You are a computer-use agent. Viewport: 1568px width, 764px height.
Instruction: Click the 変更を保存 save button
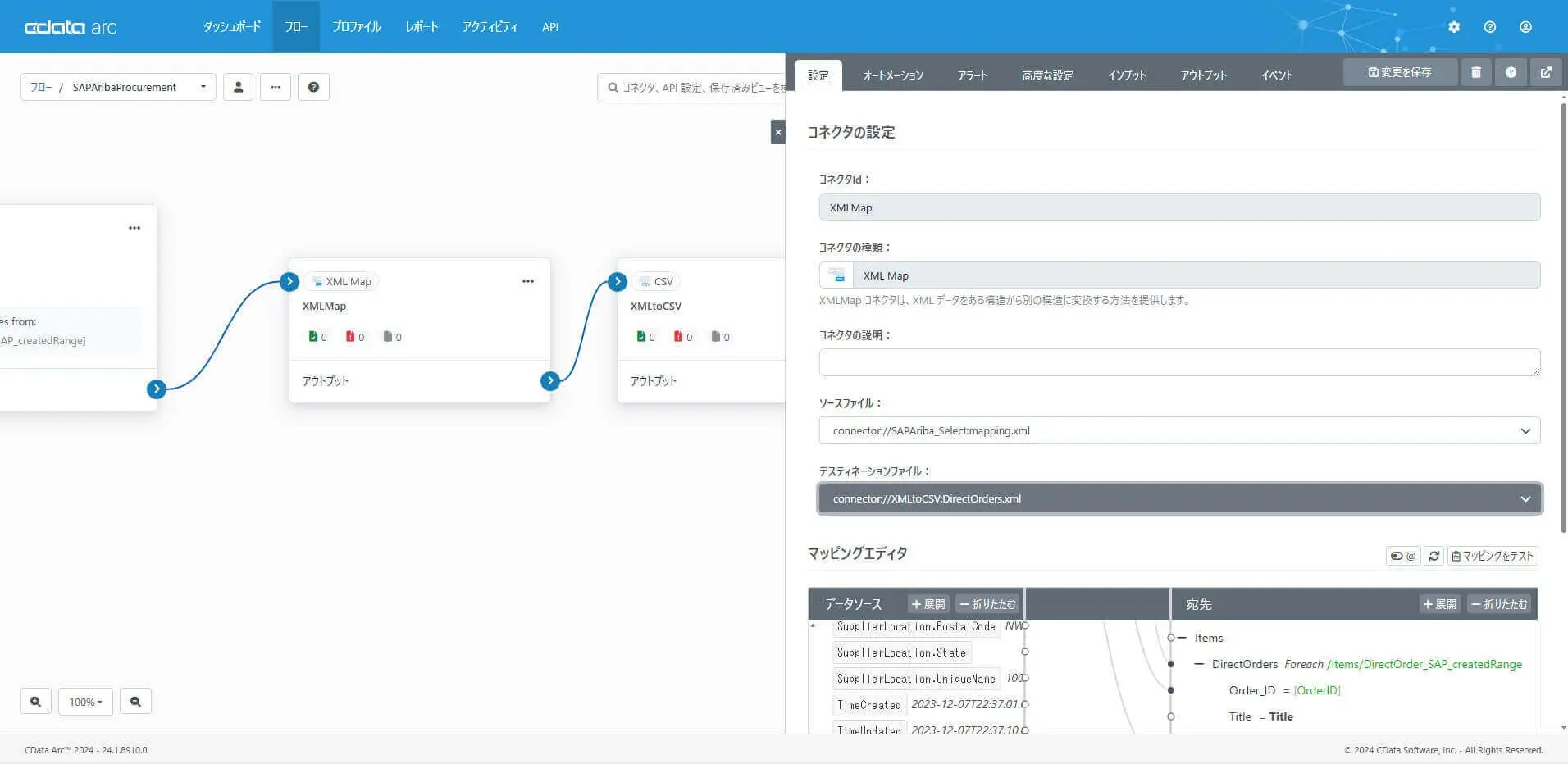click(x=1400, y=72)
